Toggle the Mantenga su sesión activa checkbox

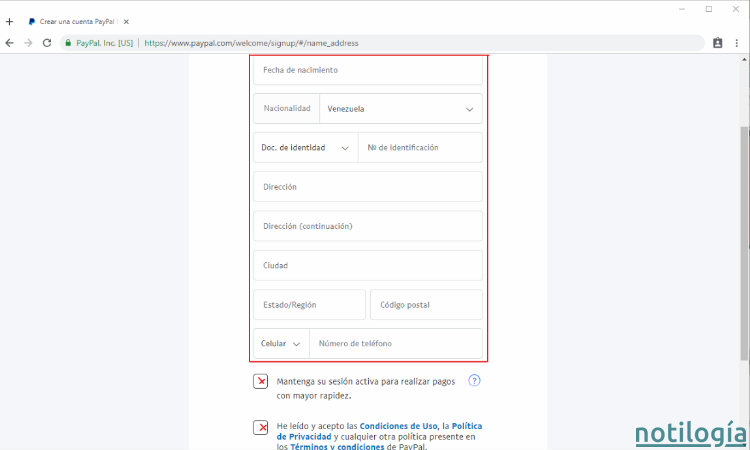point(261,381)
